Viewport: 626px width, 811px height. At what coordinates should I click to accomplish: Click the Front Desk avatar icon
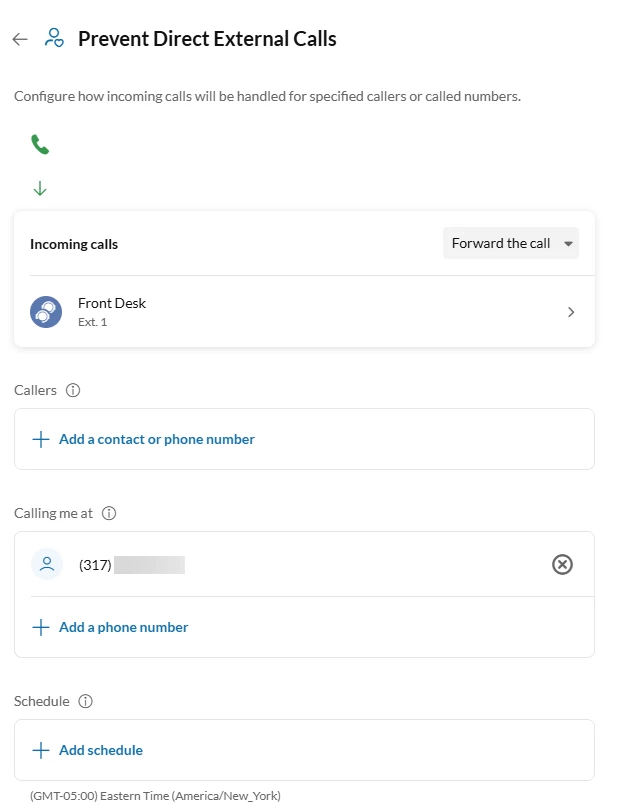46,312
